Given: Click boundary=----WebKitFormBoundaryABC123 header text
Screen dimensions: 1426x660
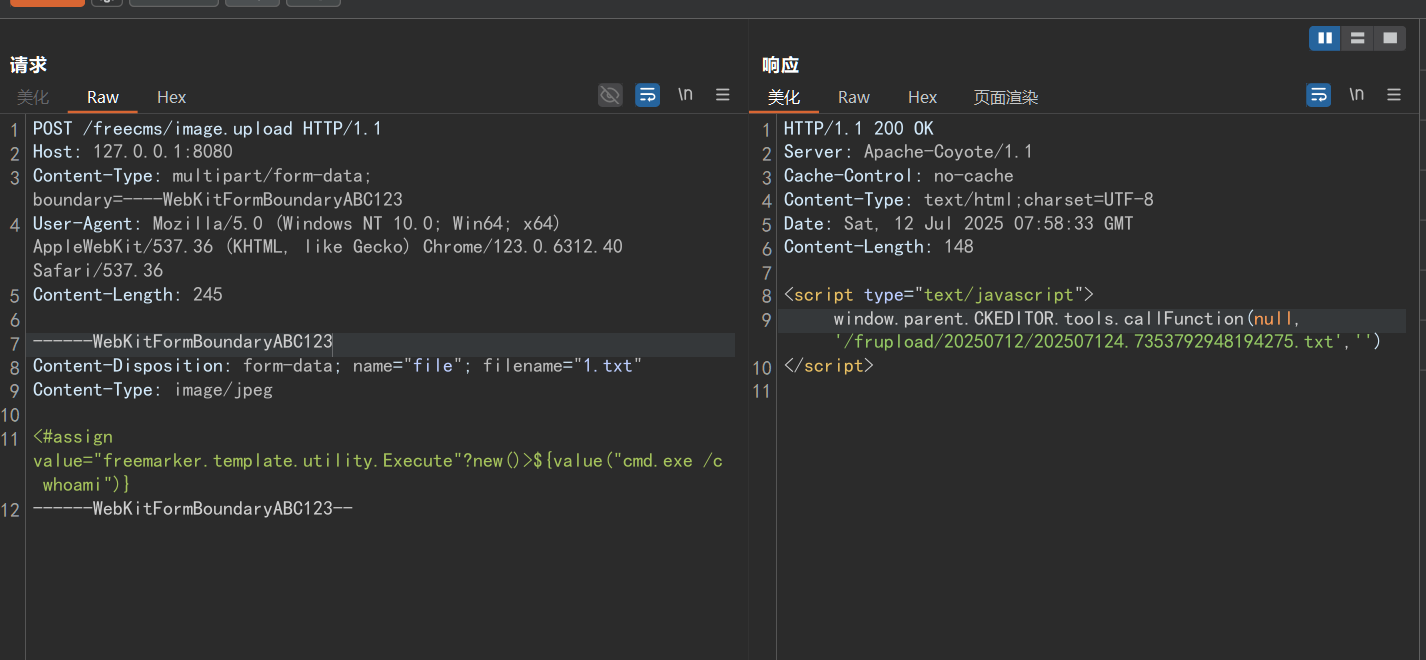Looking at the screenshot, I should tap(218, 200).
